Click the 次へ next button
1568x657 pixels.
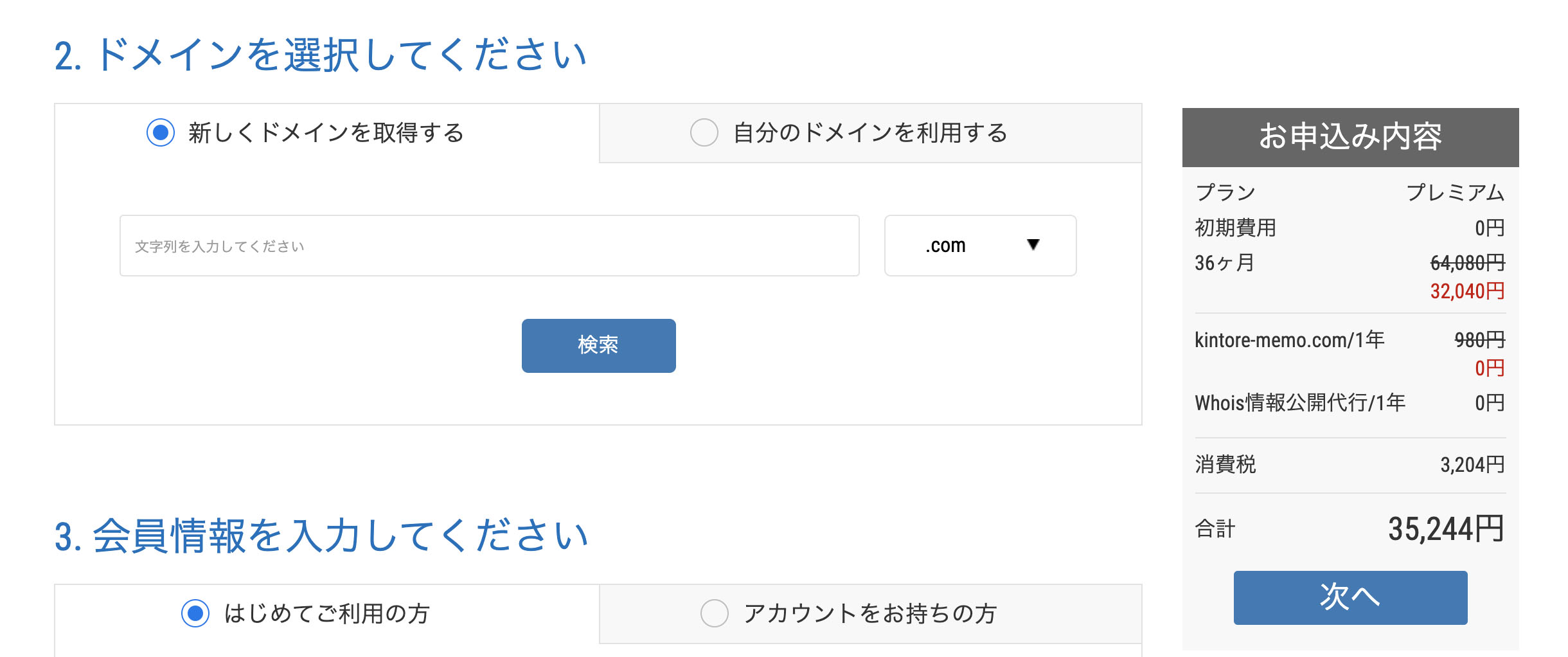[x=1350, y=597]
